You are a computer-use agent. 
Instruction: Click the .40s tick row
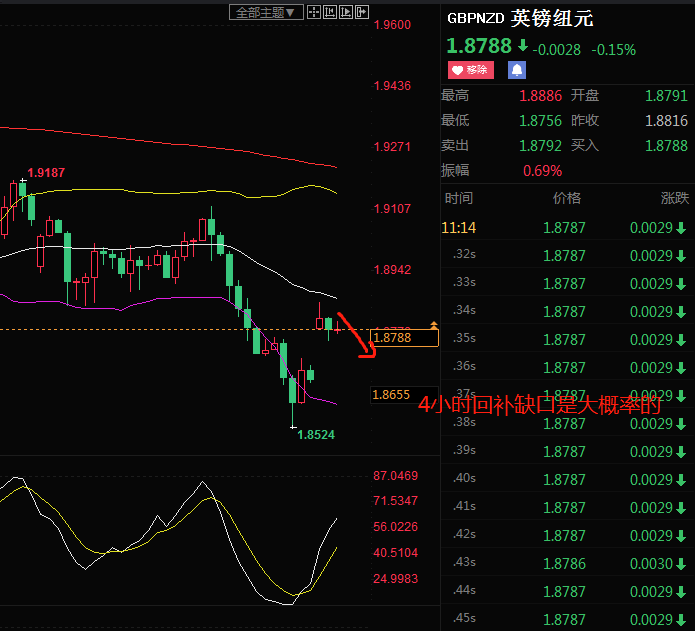(x=567, y=478)
